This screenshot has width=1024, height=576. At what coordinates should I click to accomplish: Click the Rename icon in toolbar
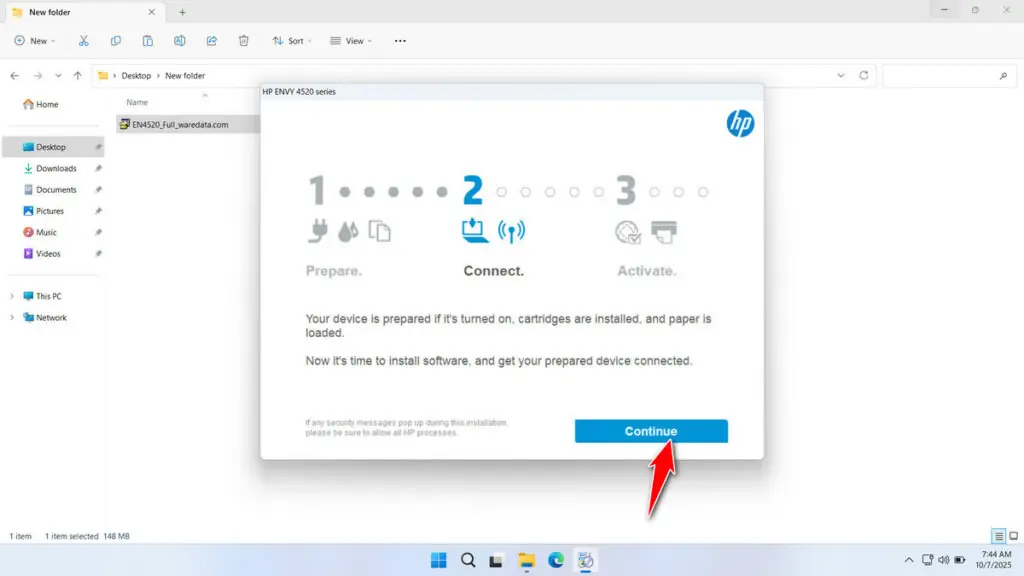point(180,41)
